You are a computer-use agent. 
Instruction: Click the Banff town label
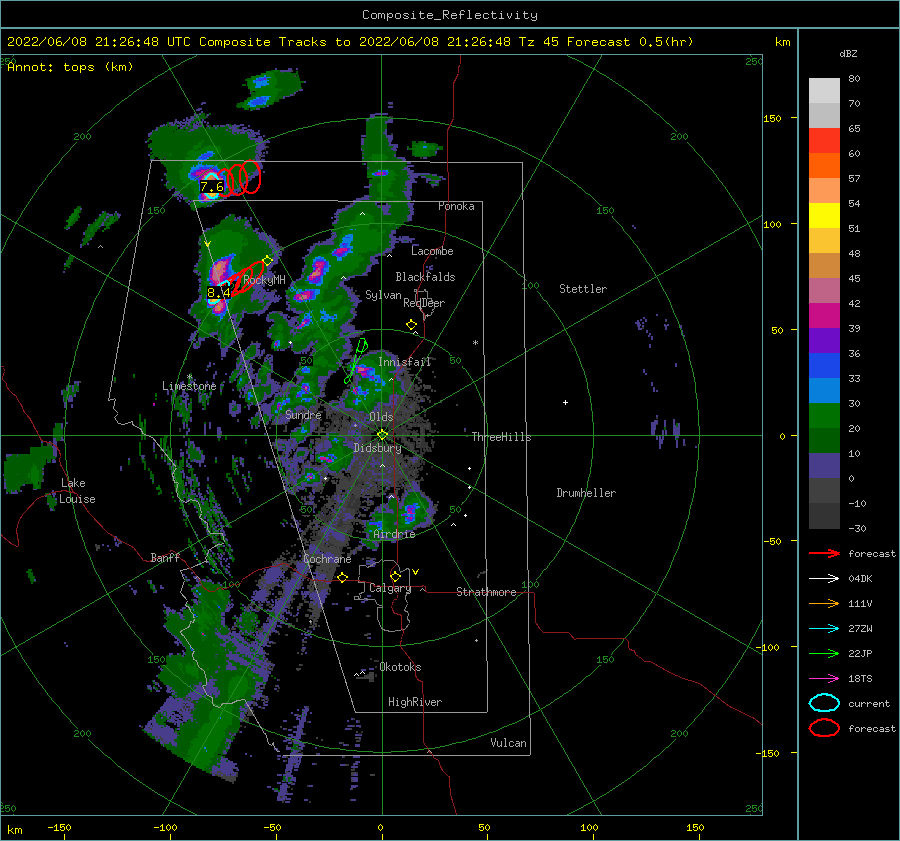(165, 558)
